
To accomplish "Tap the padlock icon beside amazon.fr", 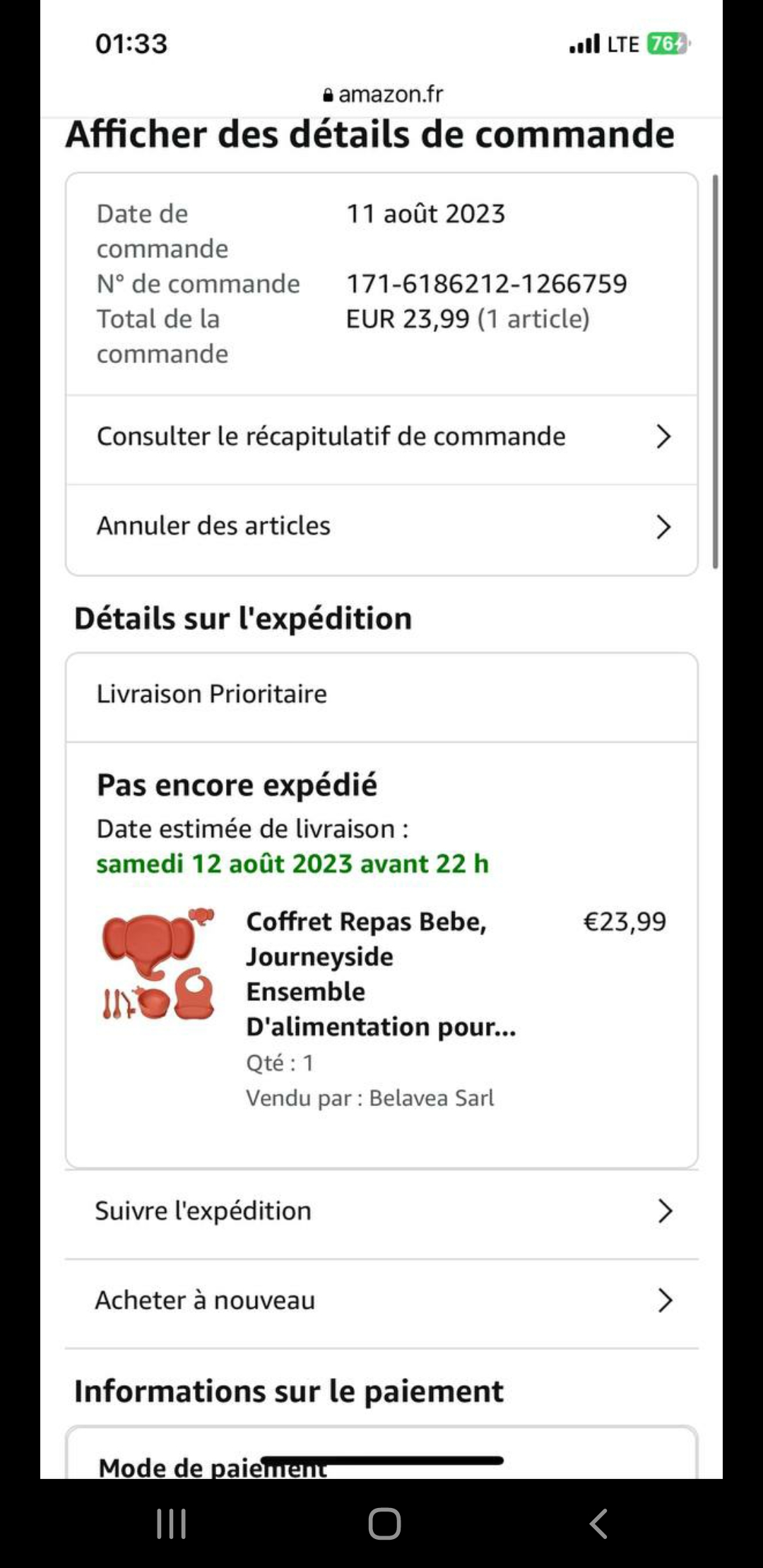I will [x=327, y=95].
